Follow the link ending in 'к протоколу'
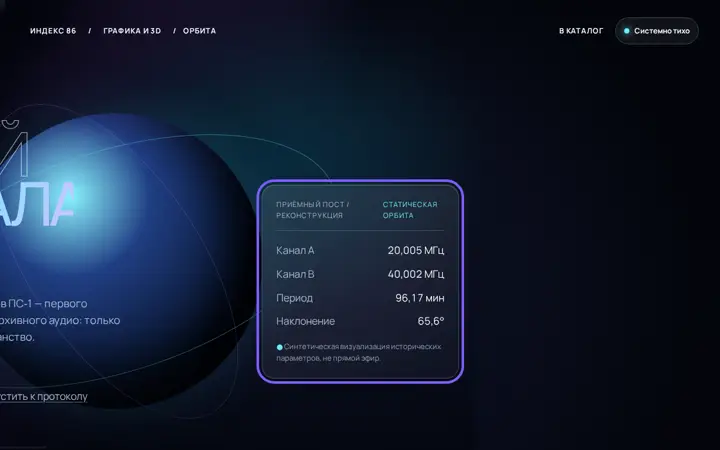Viewport: 720px width, 450px height. click(43, 396)
